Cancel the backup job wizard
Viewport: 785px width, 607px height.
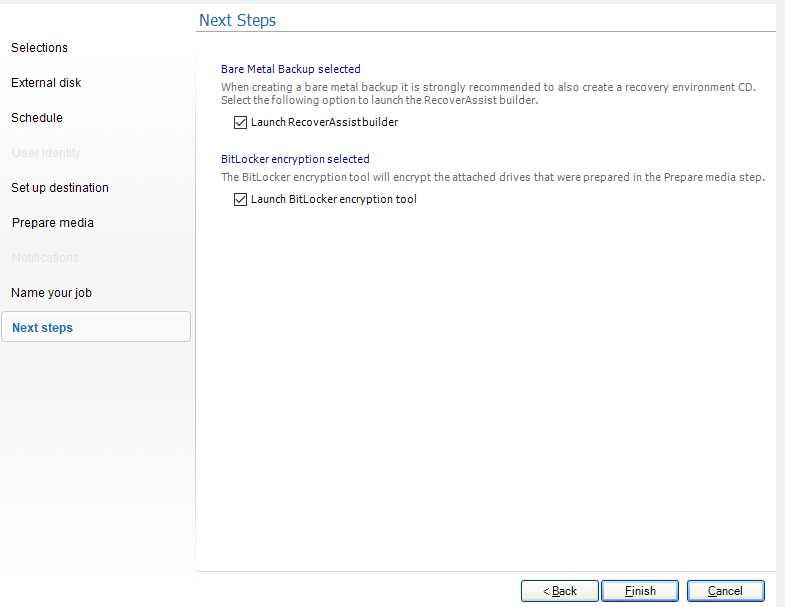[x=725, y=591]
